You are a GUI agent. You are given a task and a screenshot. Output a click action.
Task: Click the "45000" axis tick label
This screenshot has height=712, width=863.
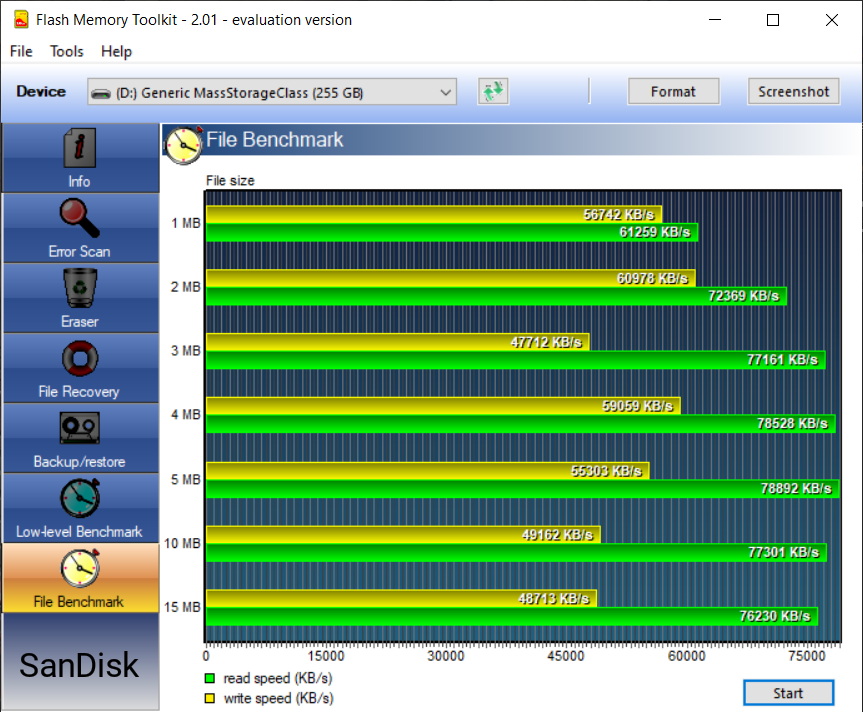coord(566,656)
